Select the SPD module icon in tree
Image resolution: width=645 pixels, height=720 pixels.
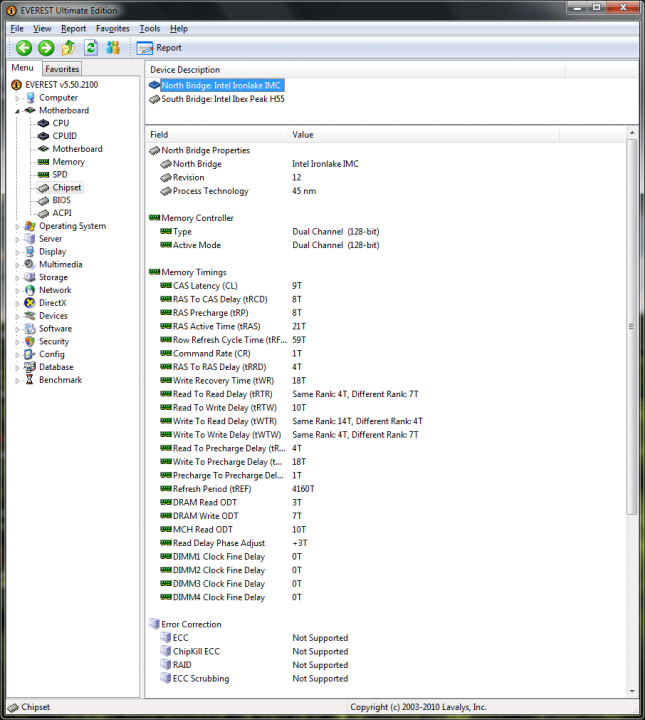44,174
